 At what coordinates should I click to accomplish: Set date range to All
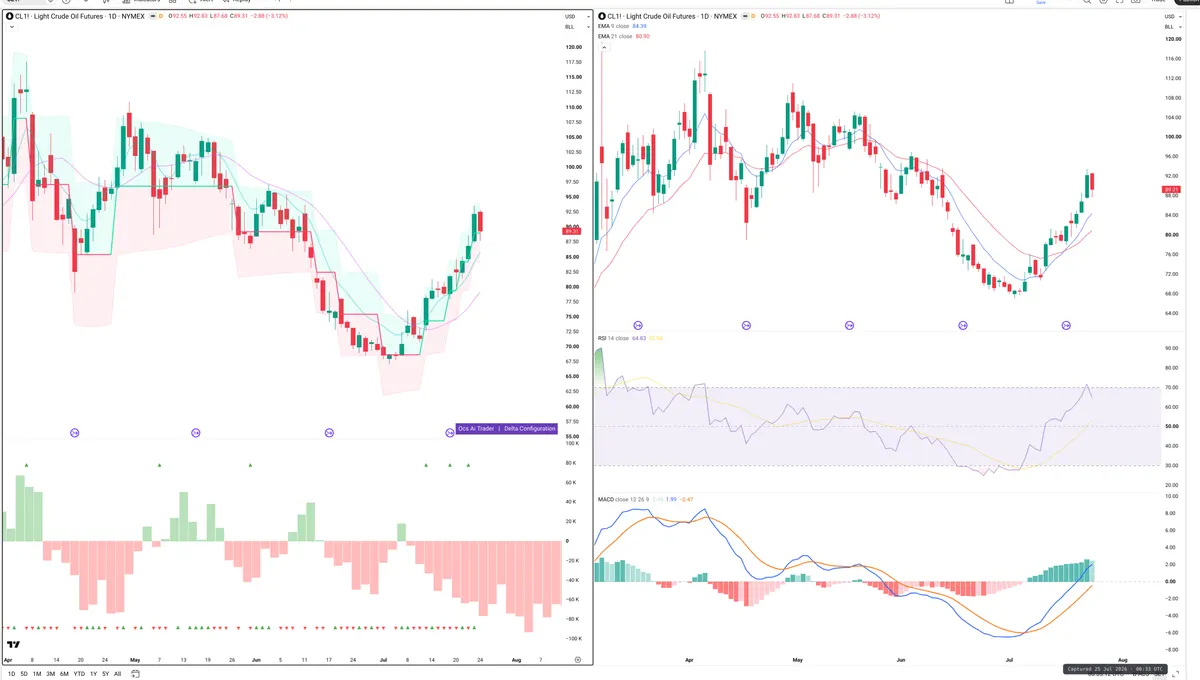[117, 674]
